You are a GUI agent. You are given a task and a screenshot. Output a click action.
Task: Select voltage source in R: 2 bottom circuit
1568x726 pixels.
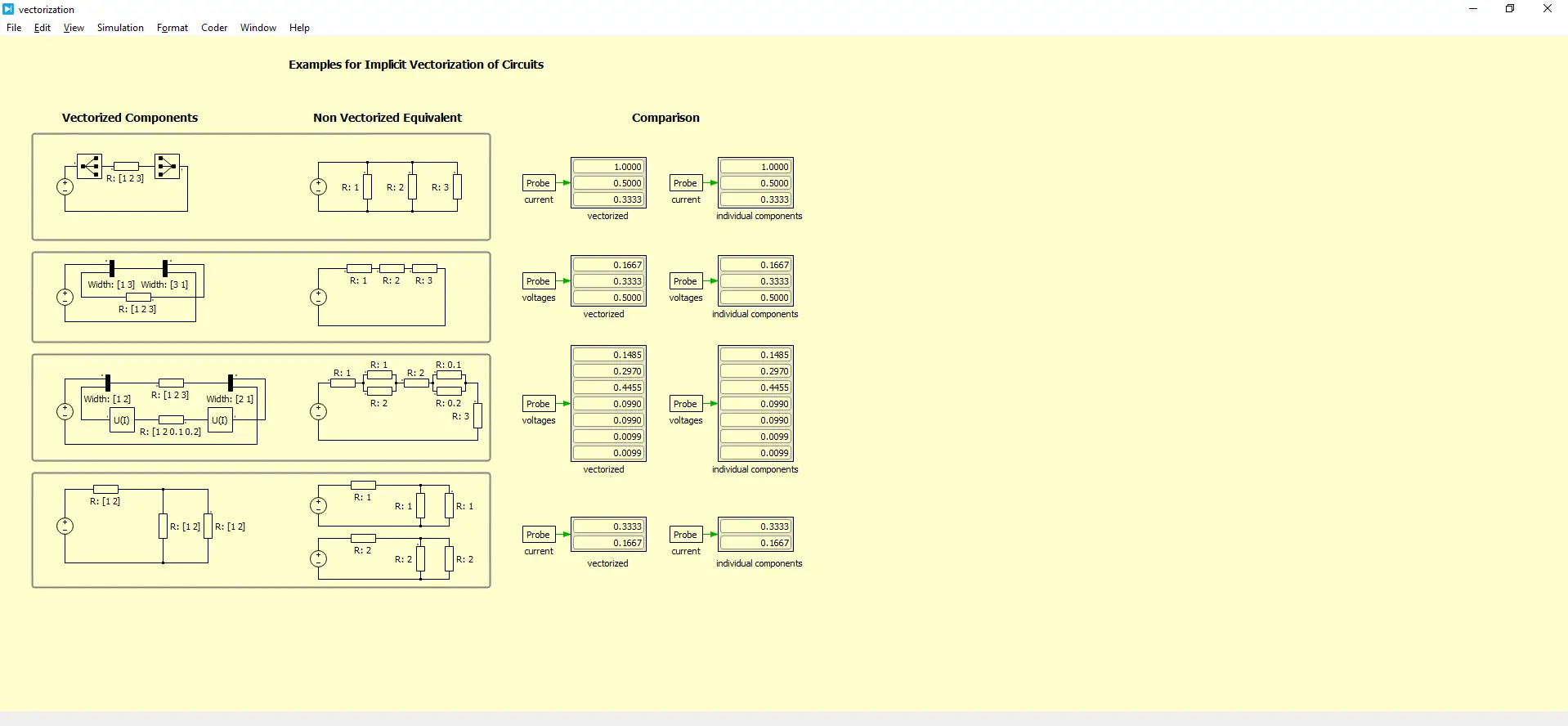coord(319,559)
